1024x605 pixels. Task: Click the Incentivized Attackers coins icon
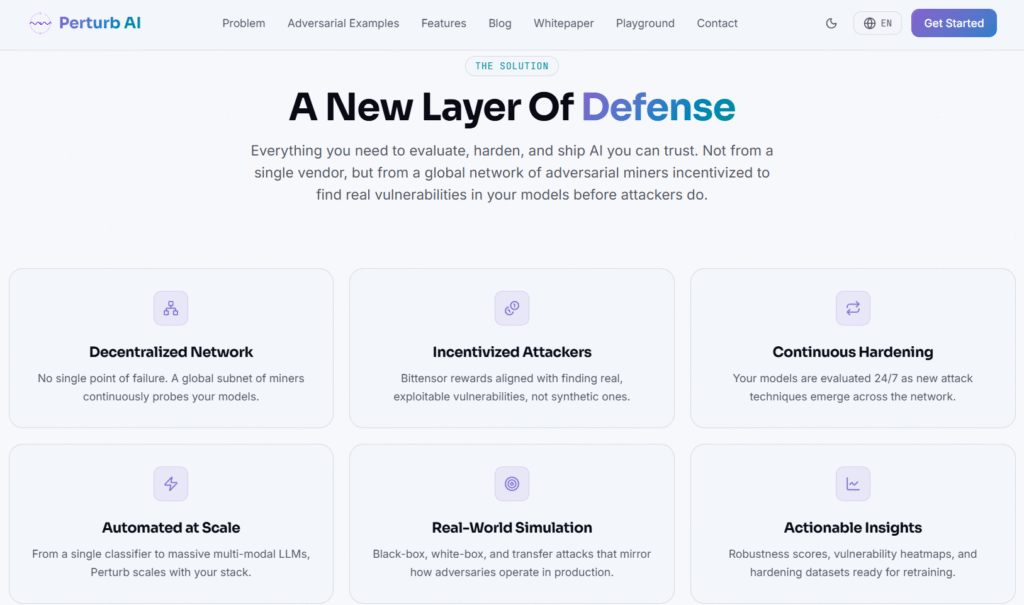[511, 308]
